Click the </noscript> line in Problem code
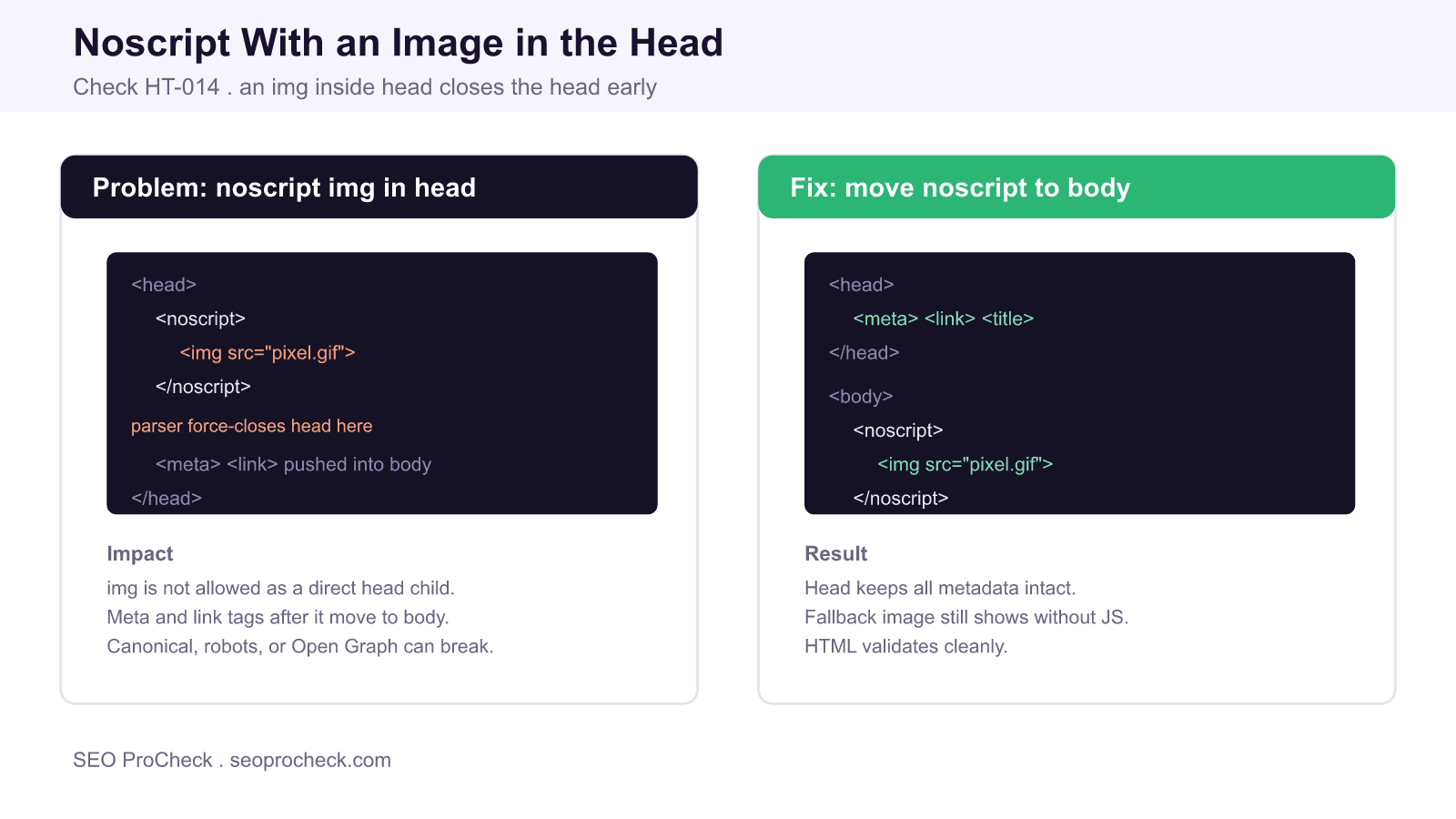The image size is (1456, 819). (203, 387)
